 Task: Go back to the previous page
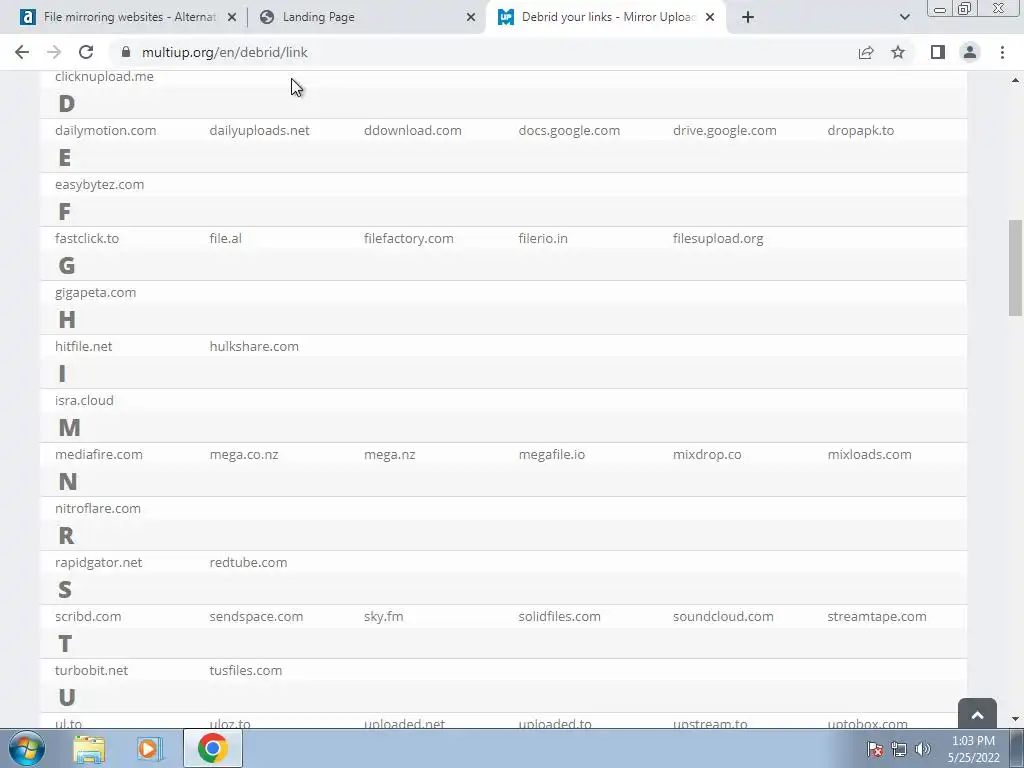pos(22,52)
